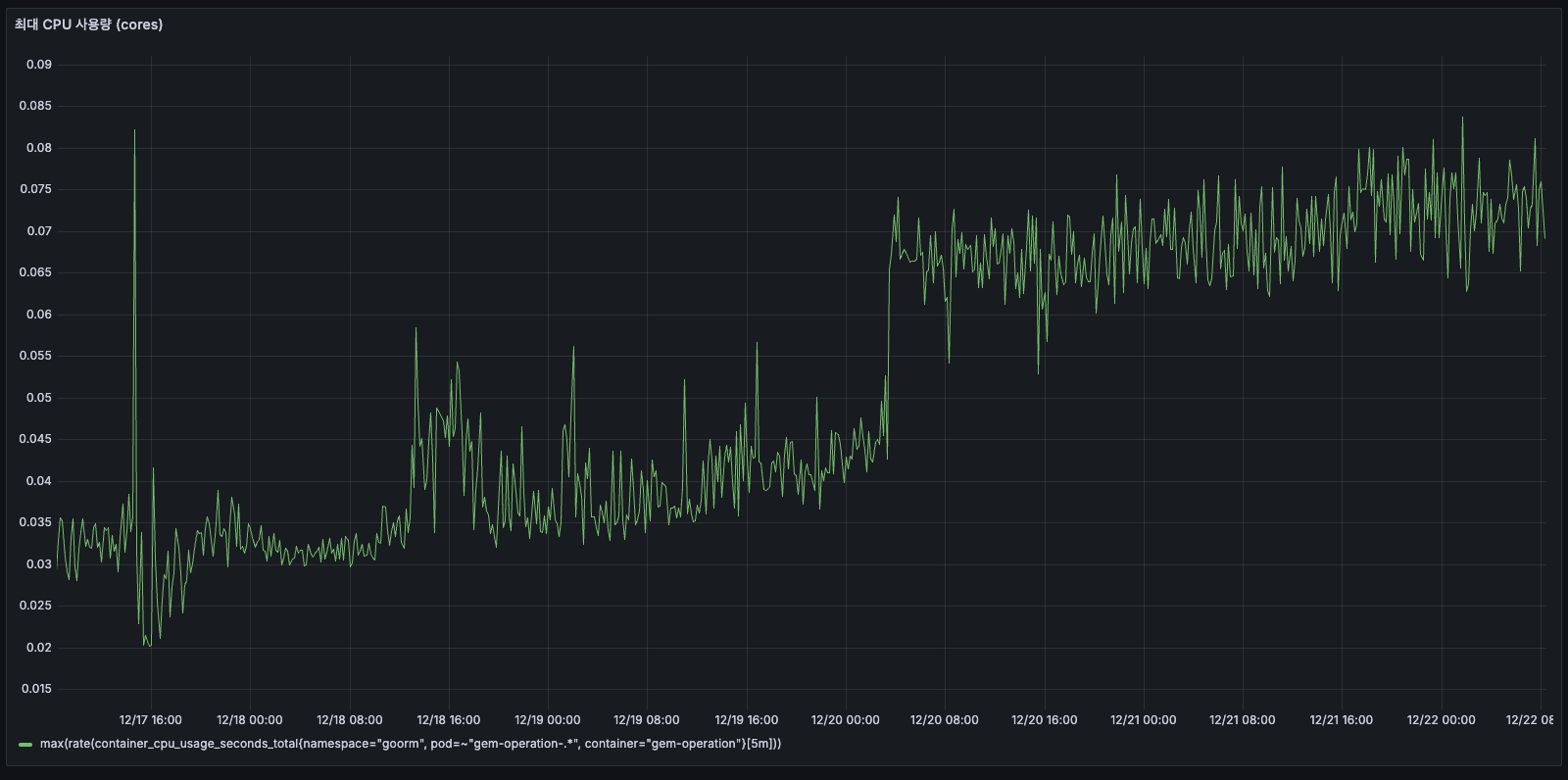Image resolution: width=1568 pixels, height=780 pixels.
Task: Click the 12/17 16:00 time axis label
Action: tap(150, 720)
